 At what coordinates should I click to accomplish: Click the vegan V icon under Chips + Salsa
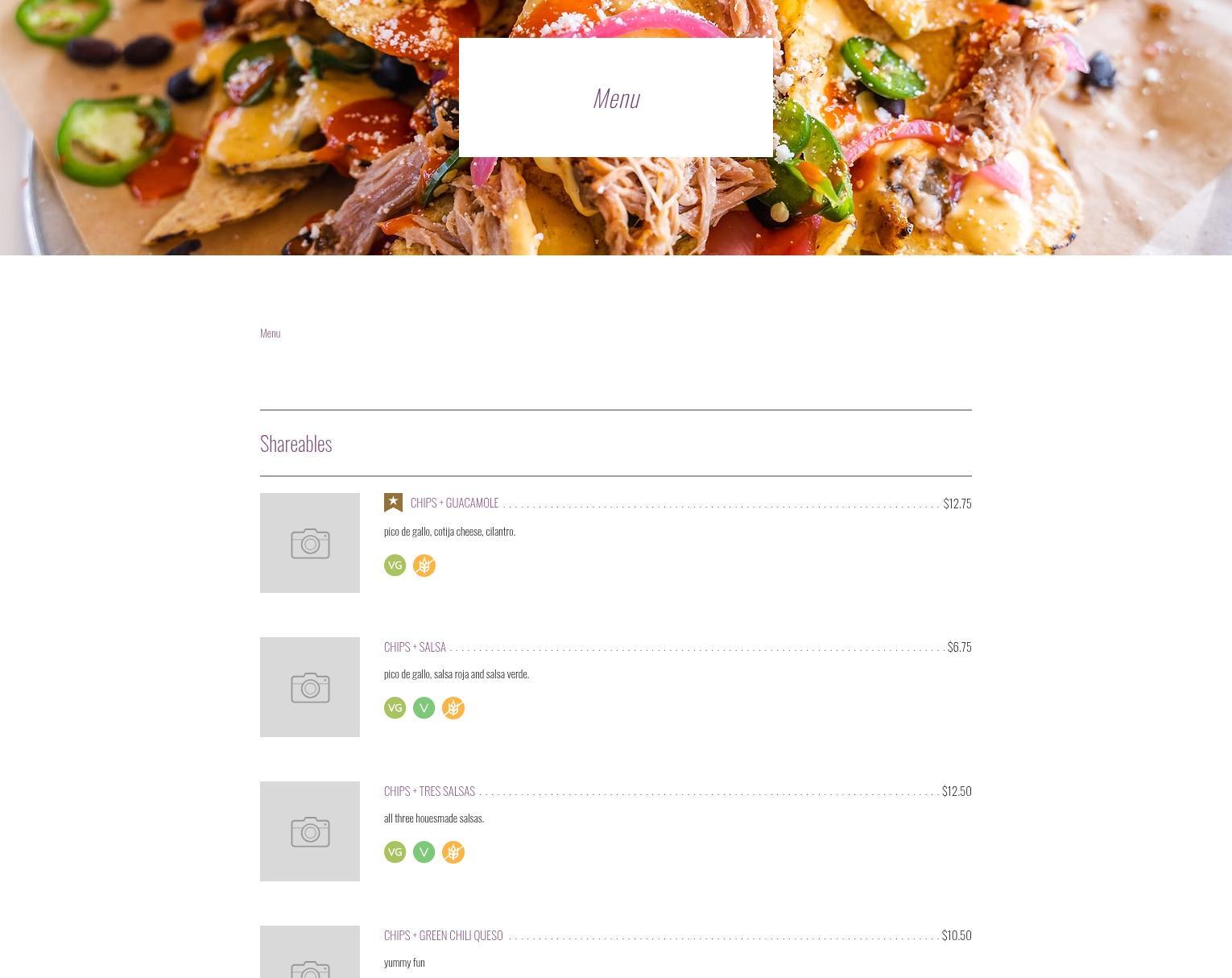click(x=424, y=708)
